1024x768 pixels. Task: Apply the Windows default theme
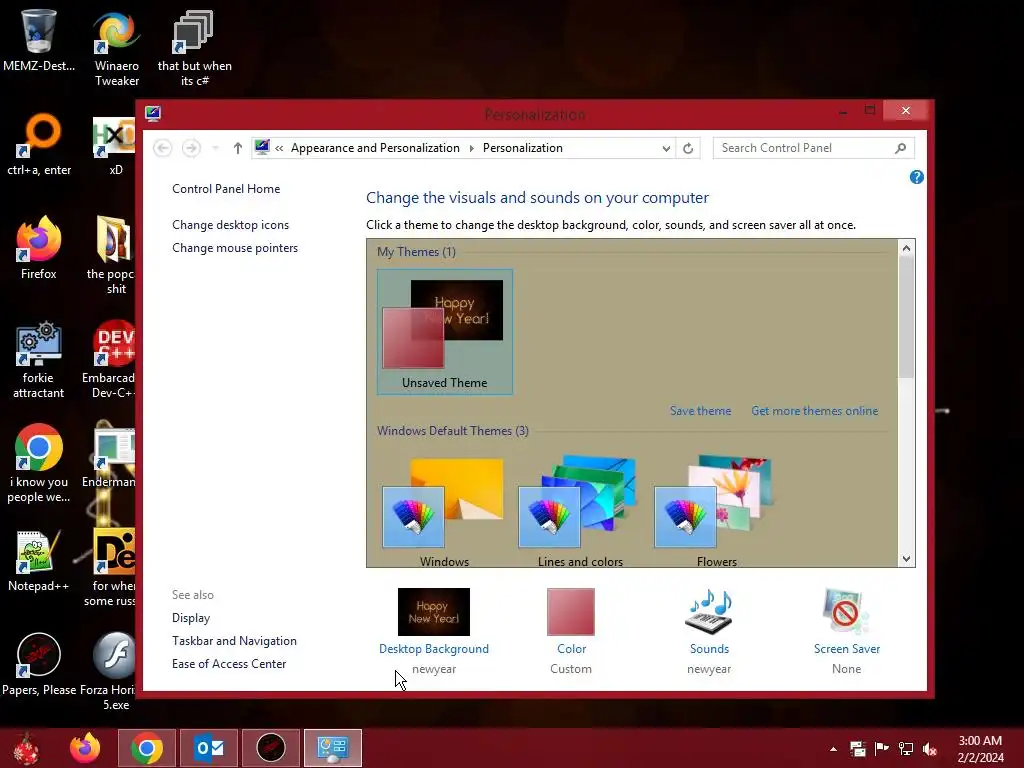point(444,511)
